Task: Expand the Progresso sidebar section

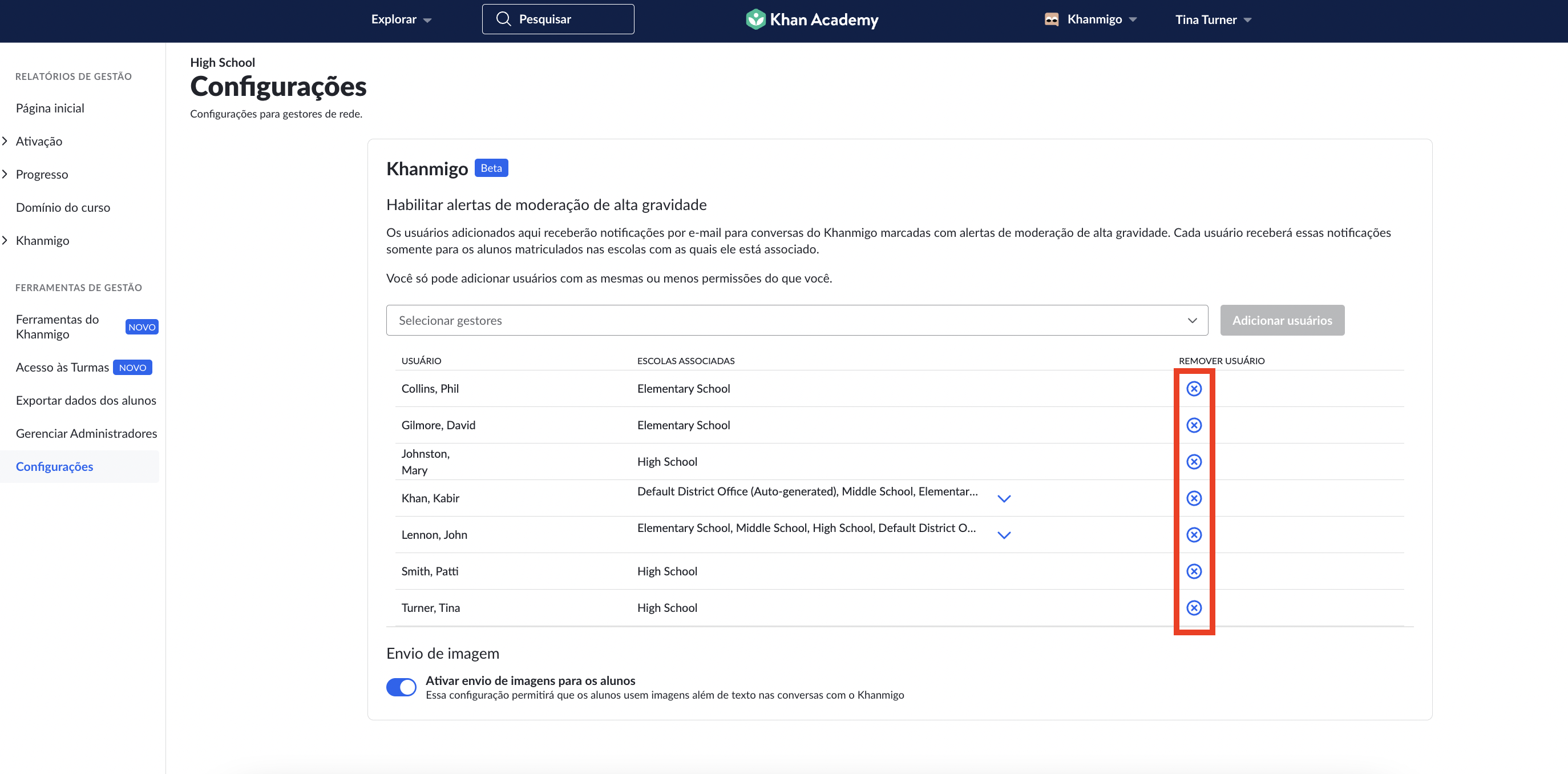Action: pos(5,174)
